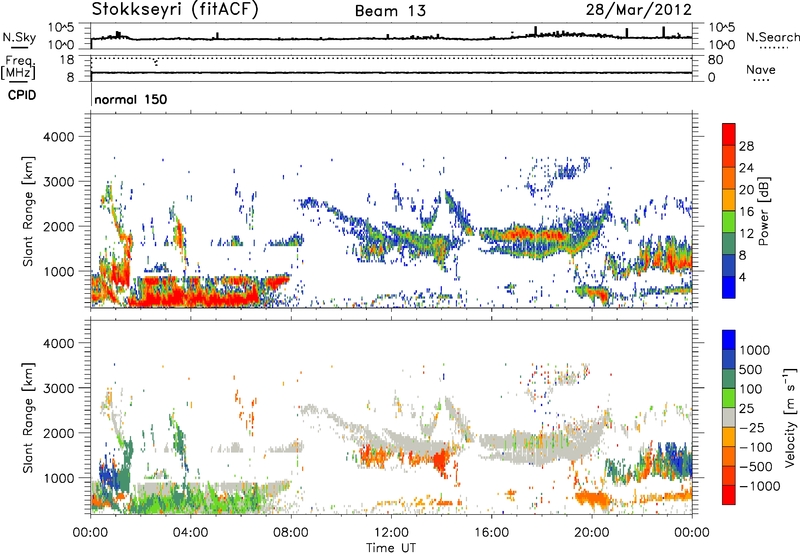Click the 08:00 time tick label
The image size is (800, 554).
[x=291, y=533]
